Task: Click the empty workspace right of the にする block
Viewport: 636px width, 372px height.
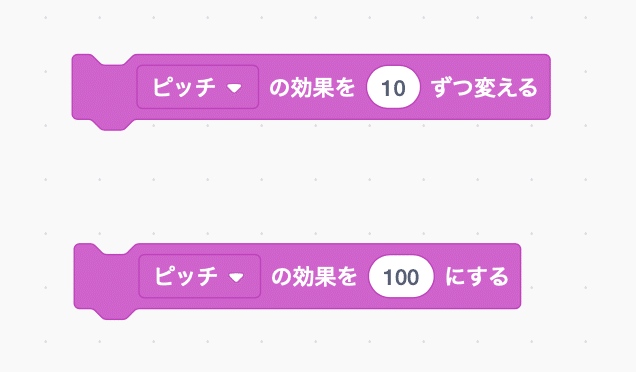Action: pos(578,276)
